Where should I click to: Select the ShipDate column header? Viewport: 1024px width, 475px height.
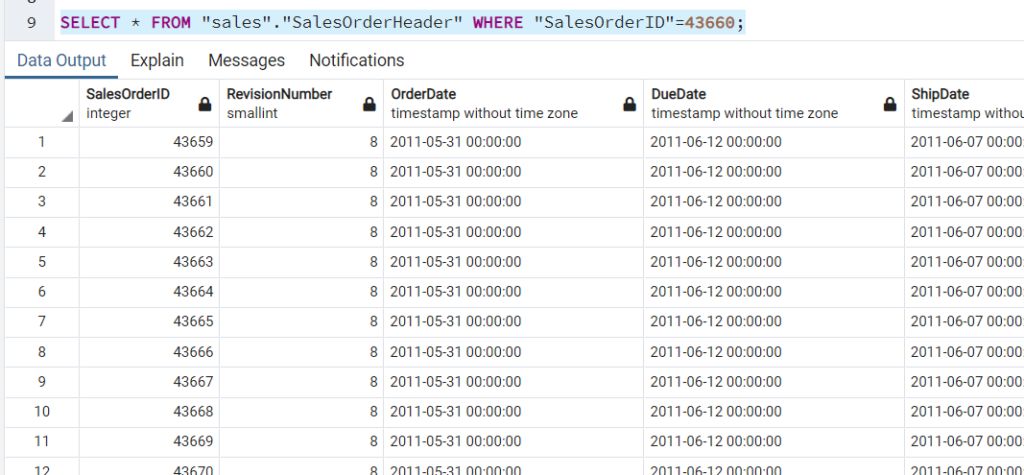pyautogui.click(x=964, y=103)
